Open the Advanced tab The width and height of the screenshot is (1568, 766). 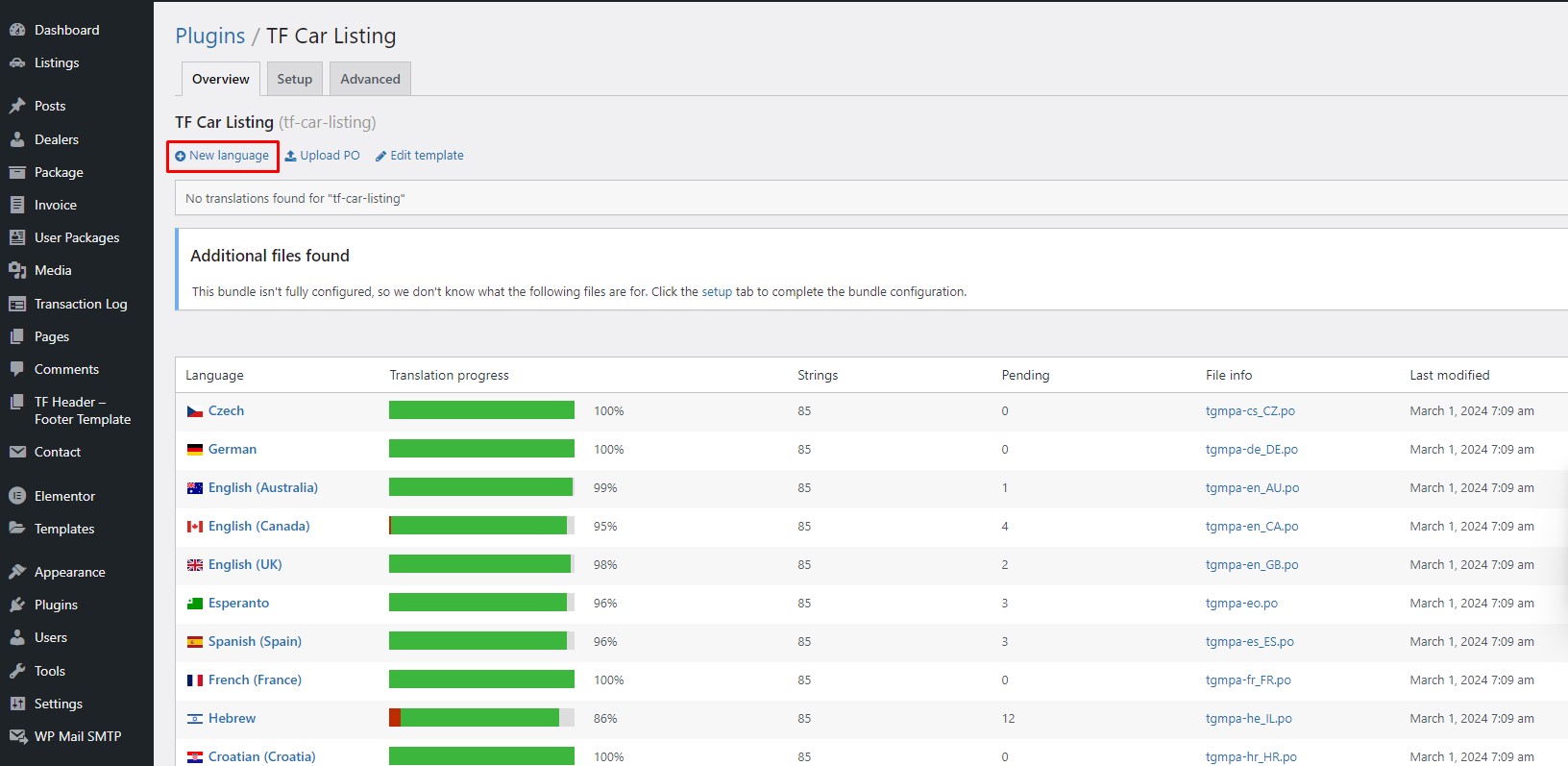pos(370,79)
